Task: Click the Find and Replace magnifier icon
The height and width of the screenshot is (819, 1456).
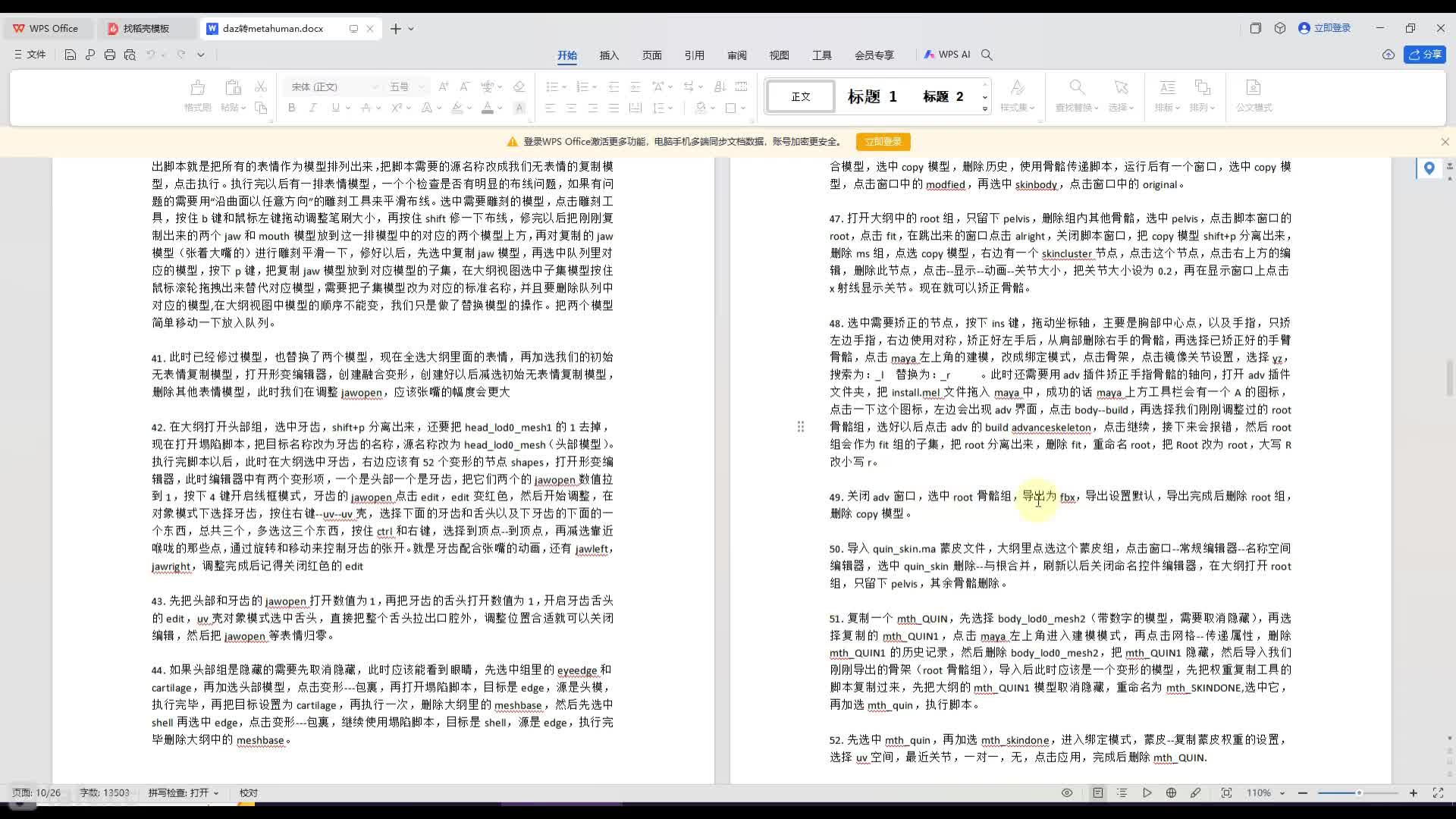Action: tap(1077, 87)
